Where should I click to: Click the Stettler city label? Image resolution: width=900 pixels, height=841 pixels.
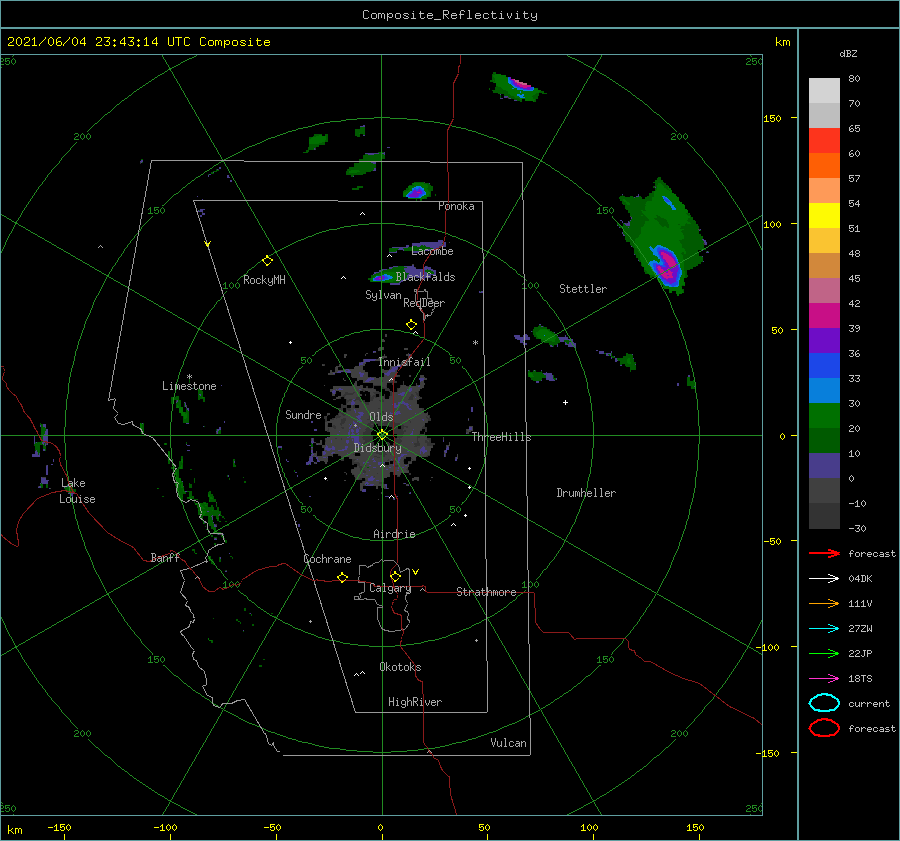[583, 289]
